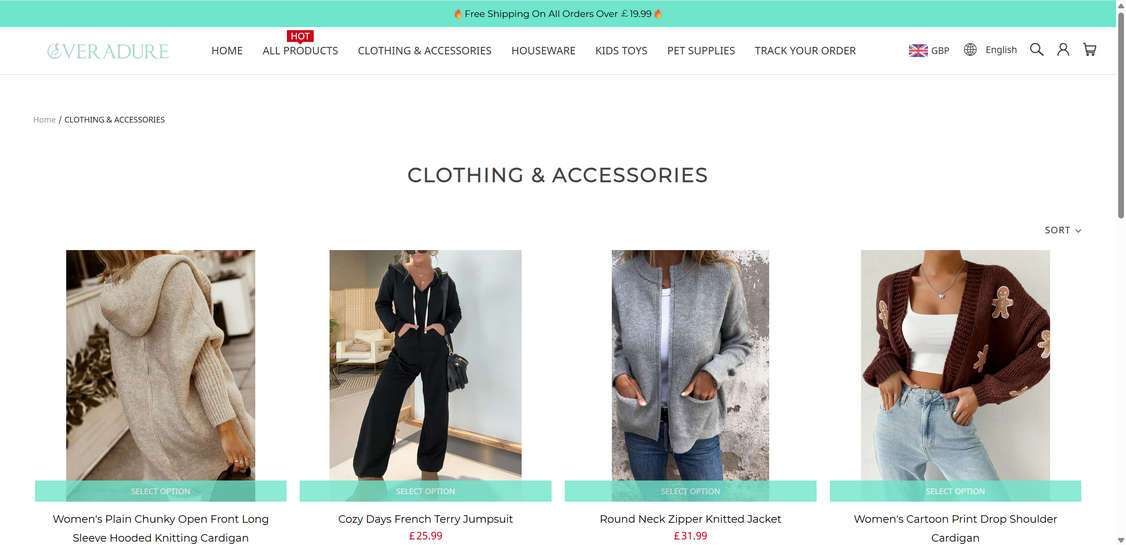Image resolution: width=1126 pixels, height=545 pixels.
Task: Open the hooded knitting cardigan thumbnail
Action: click(x=160, y=365)
